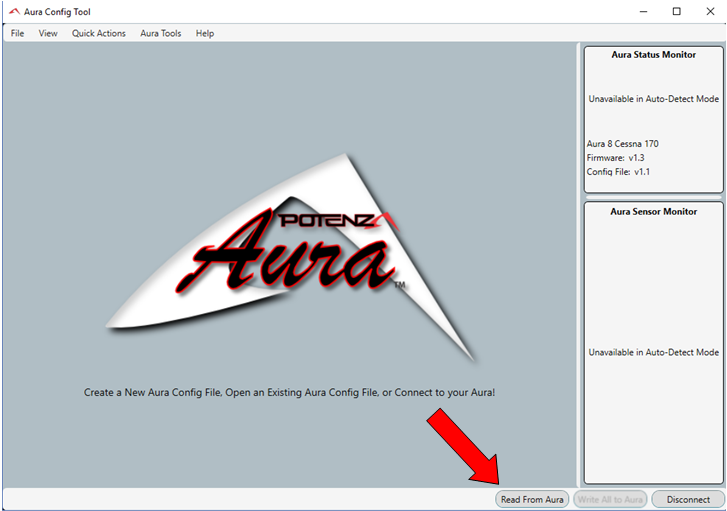Click the Firmware v1.3 text

point(618,158)
